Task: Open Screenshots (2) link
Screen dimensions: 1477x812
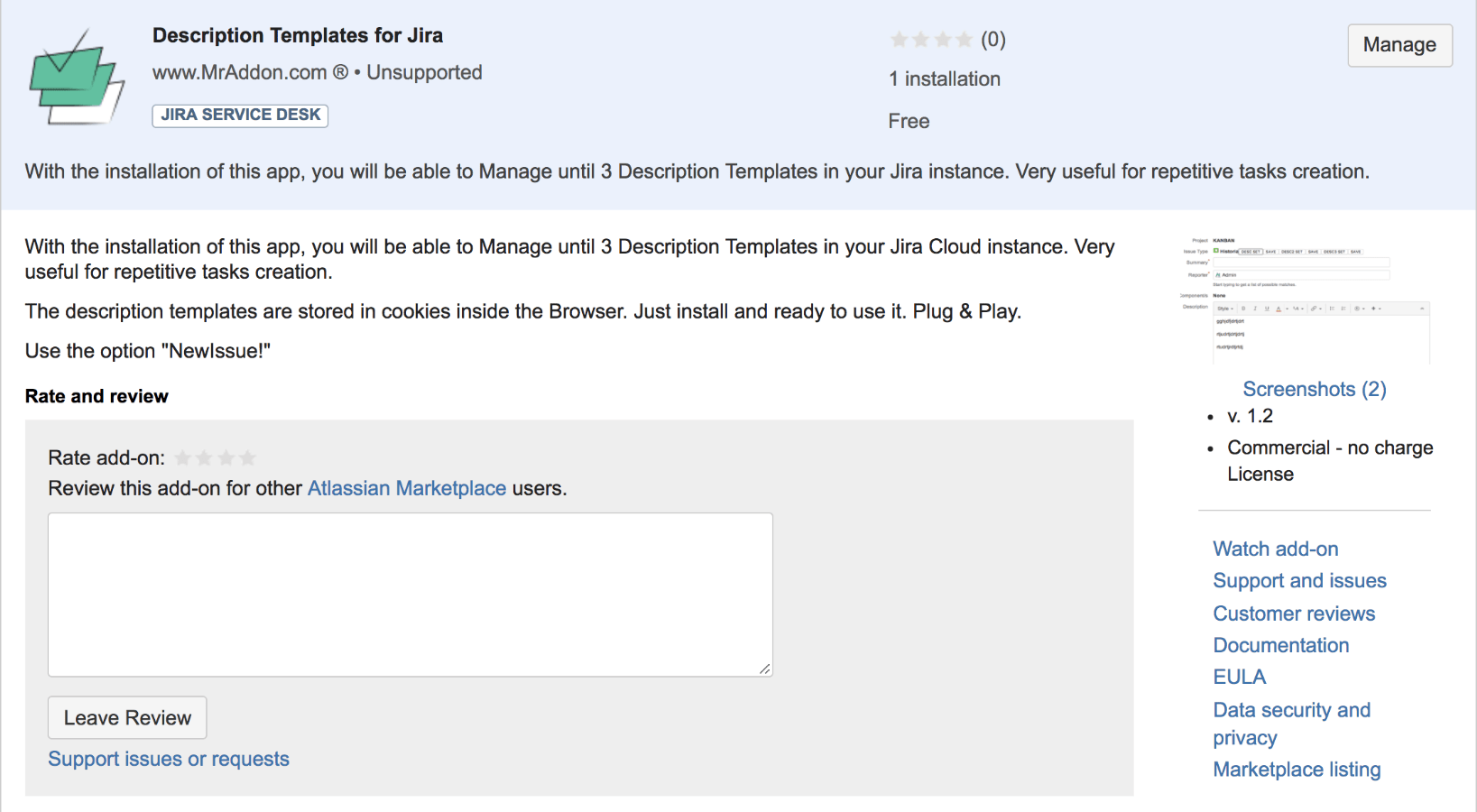Action: pyautogui.click(x=1314, y=389)
